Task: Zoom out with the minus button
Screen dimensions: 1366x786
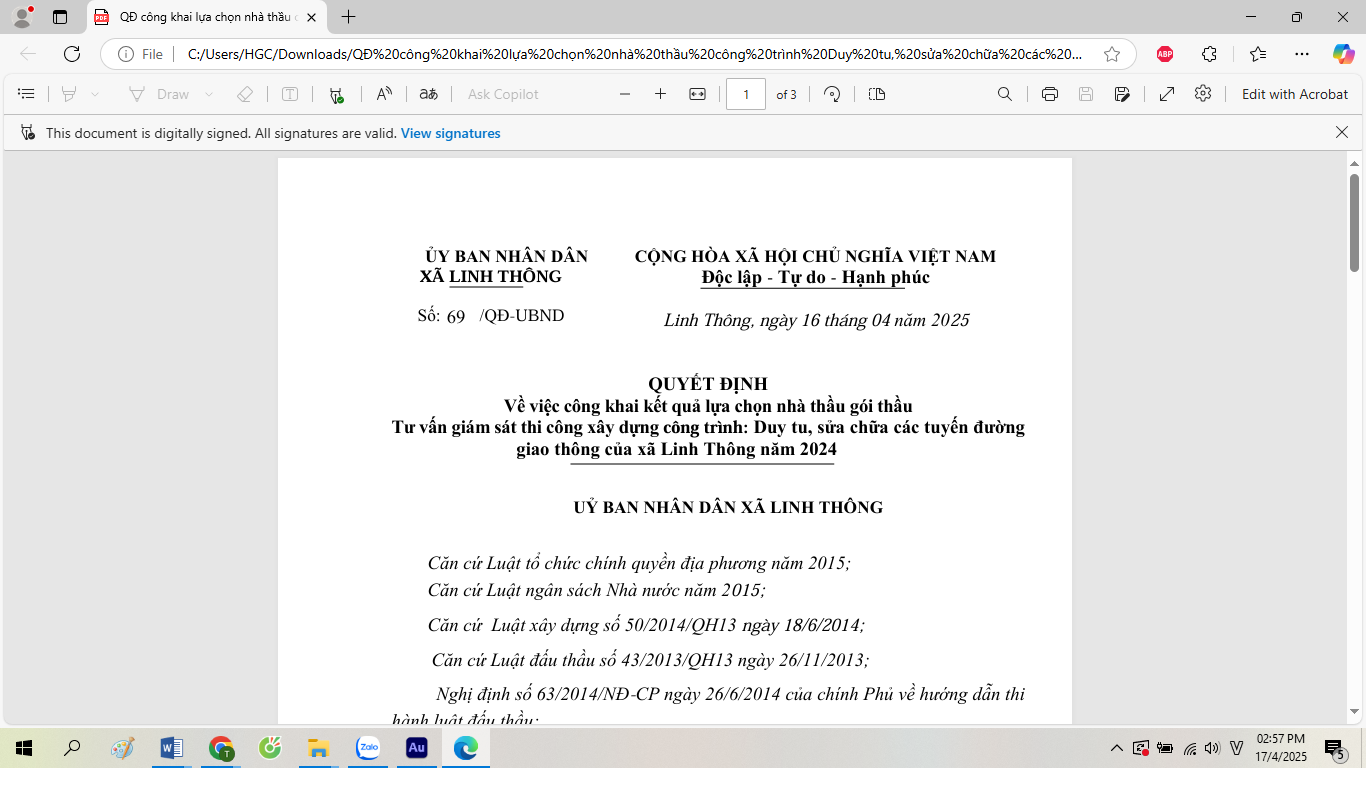Action: point(625,94)
